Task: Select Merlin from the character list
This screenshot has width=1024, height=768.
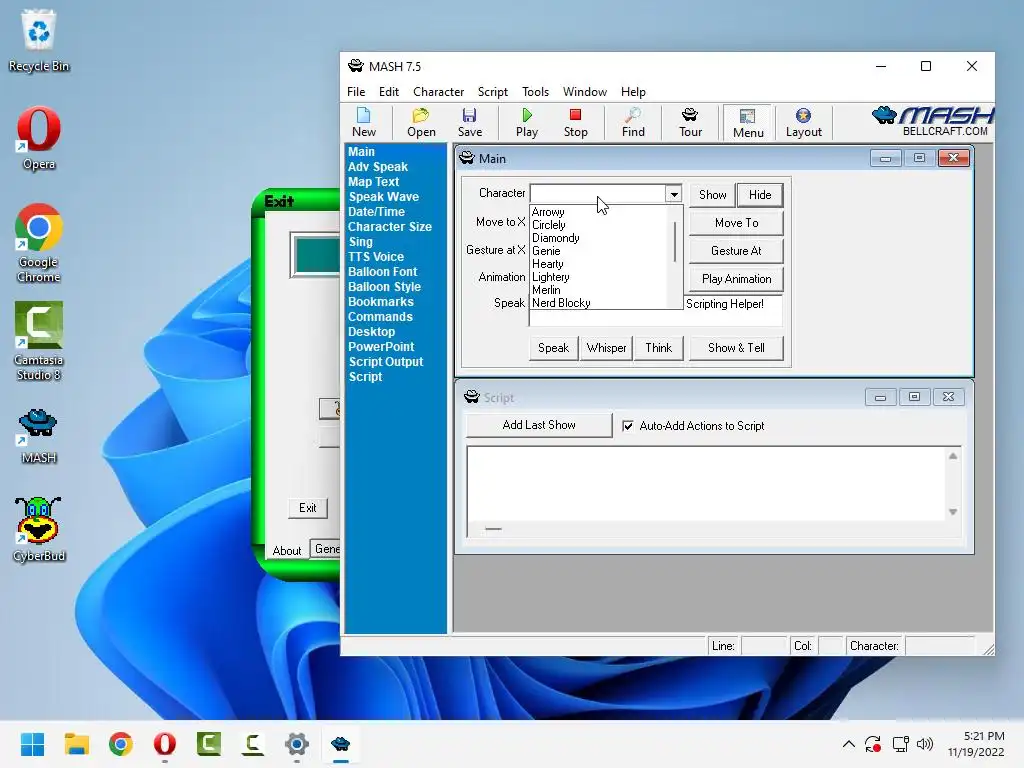Action: click(546, 290)
